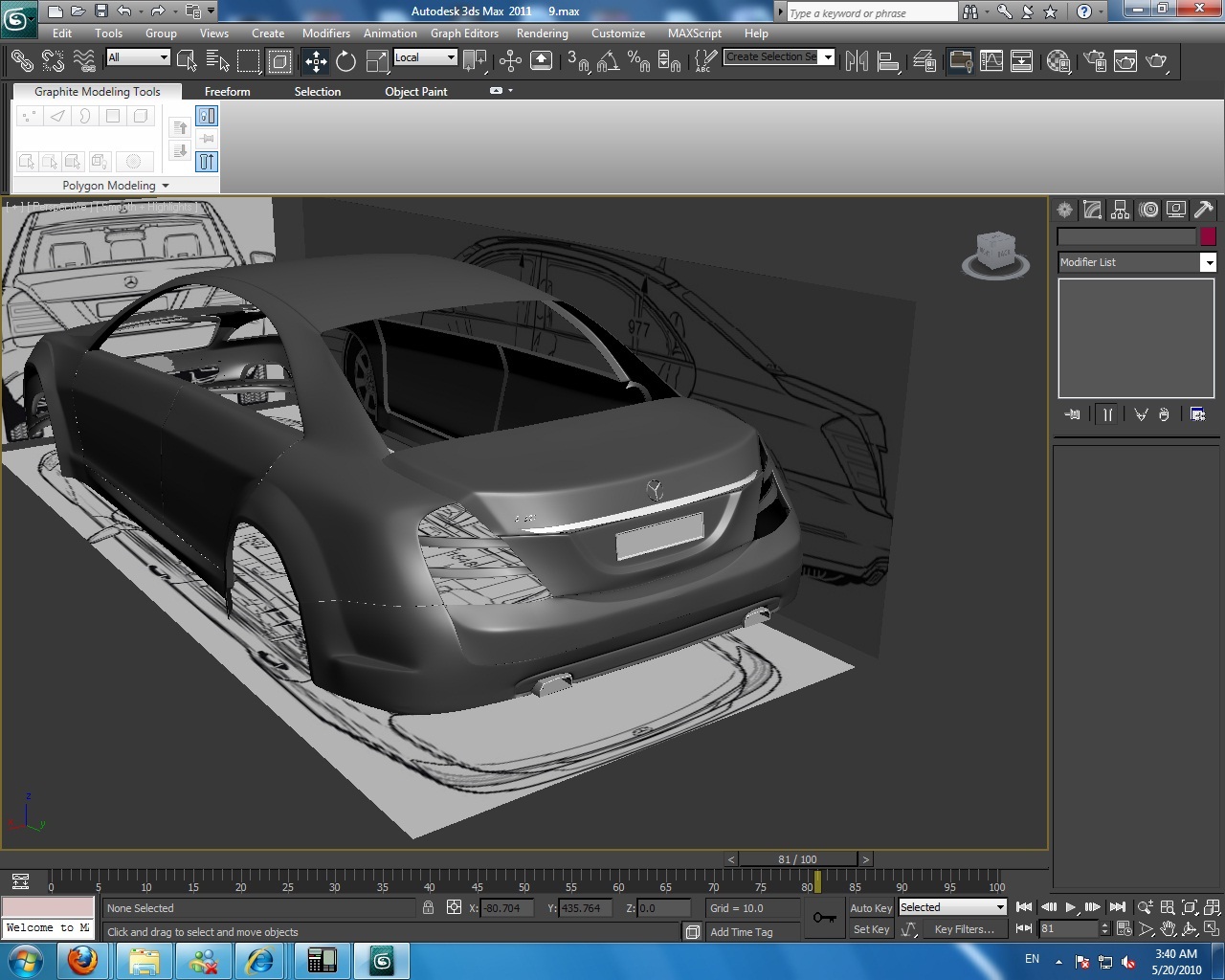Image resolution: width=1225 pixels, height=980 pixels.
Task: Jump to the Go to End control
Action: (1117, 907)
